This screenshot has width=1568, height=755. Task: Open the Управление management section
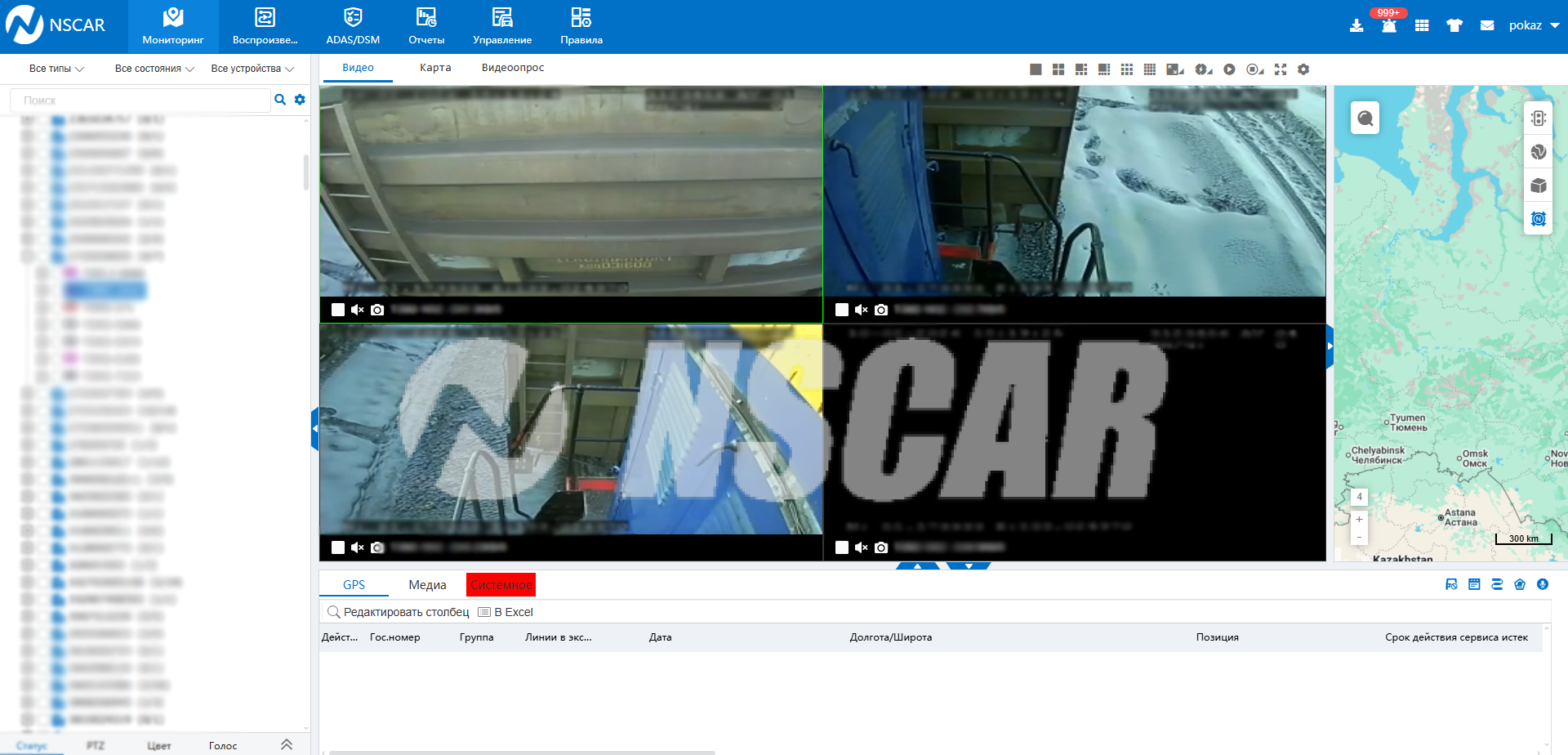click(x=502, y=27)
